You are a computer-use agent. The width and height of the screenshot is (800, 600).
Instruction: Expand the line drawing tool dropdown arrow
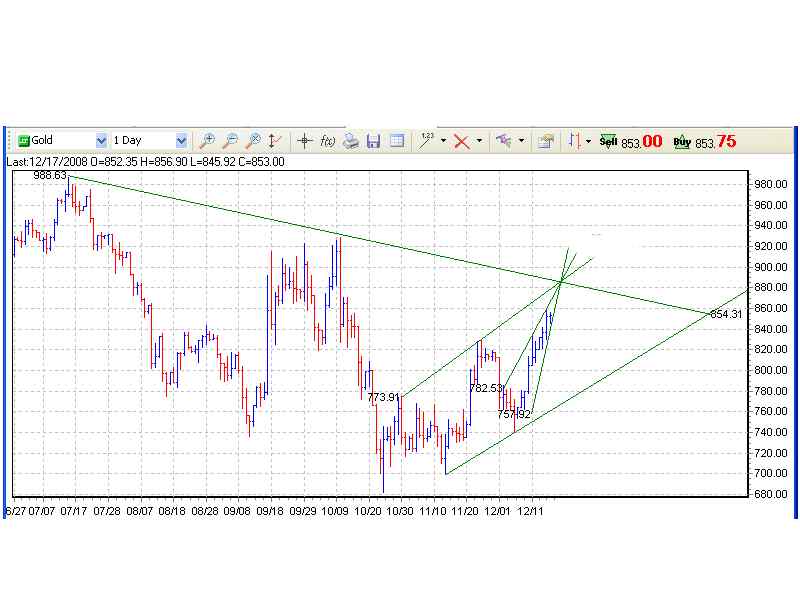443,141
